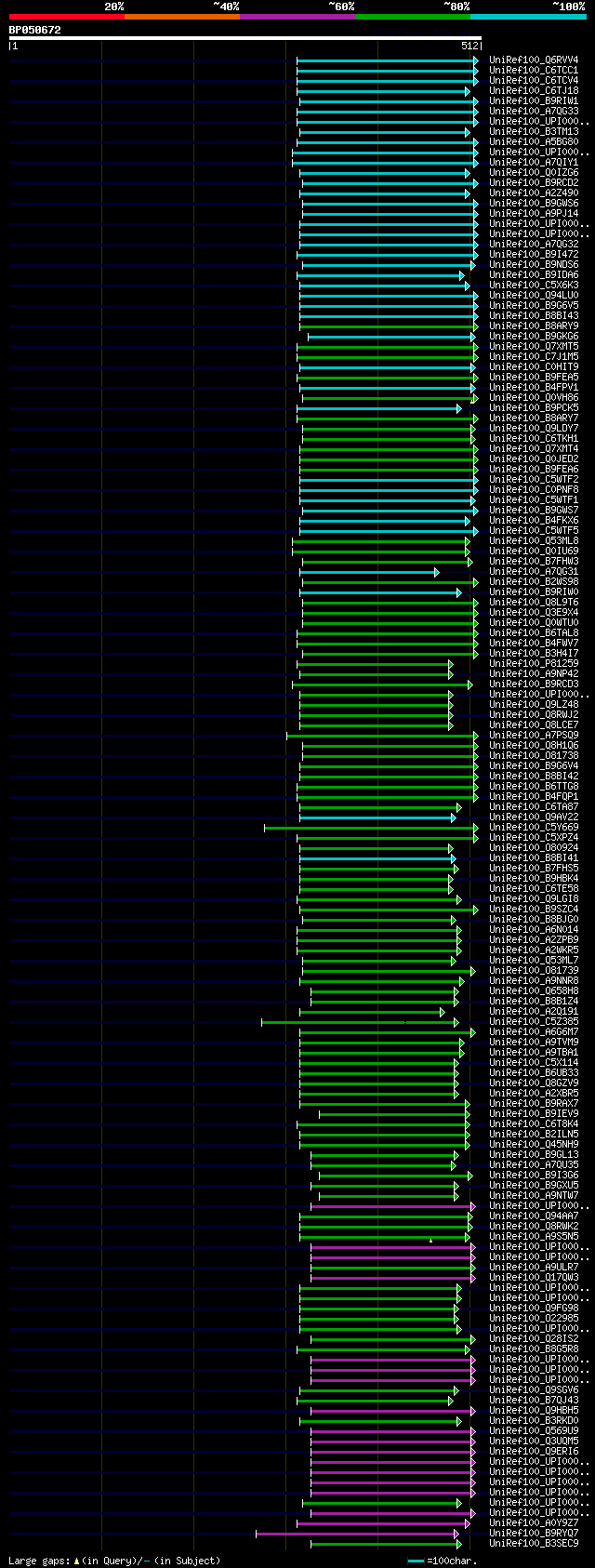The width and height of the screenshot is (595, 1568).
Task: Open the UniRef100_B9I472 hit
Action: point(534,254)
